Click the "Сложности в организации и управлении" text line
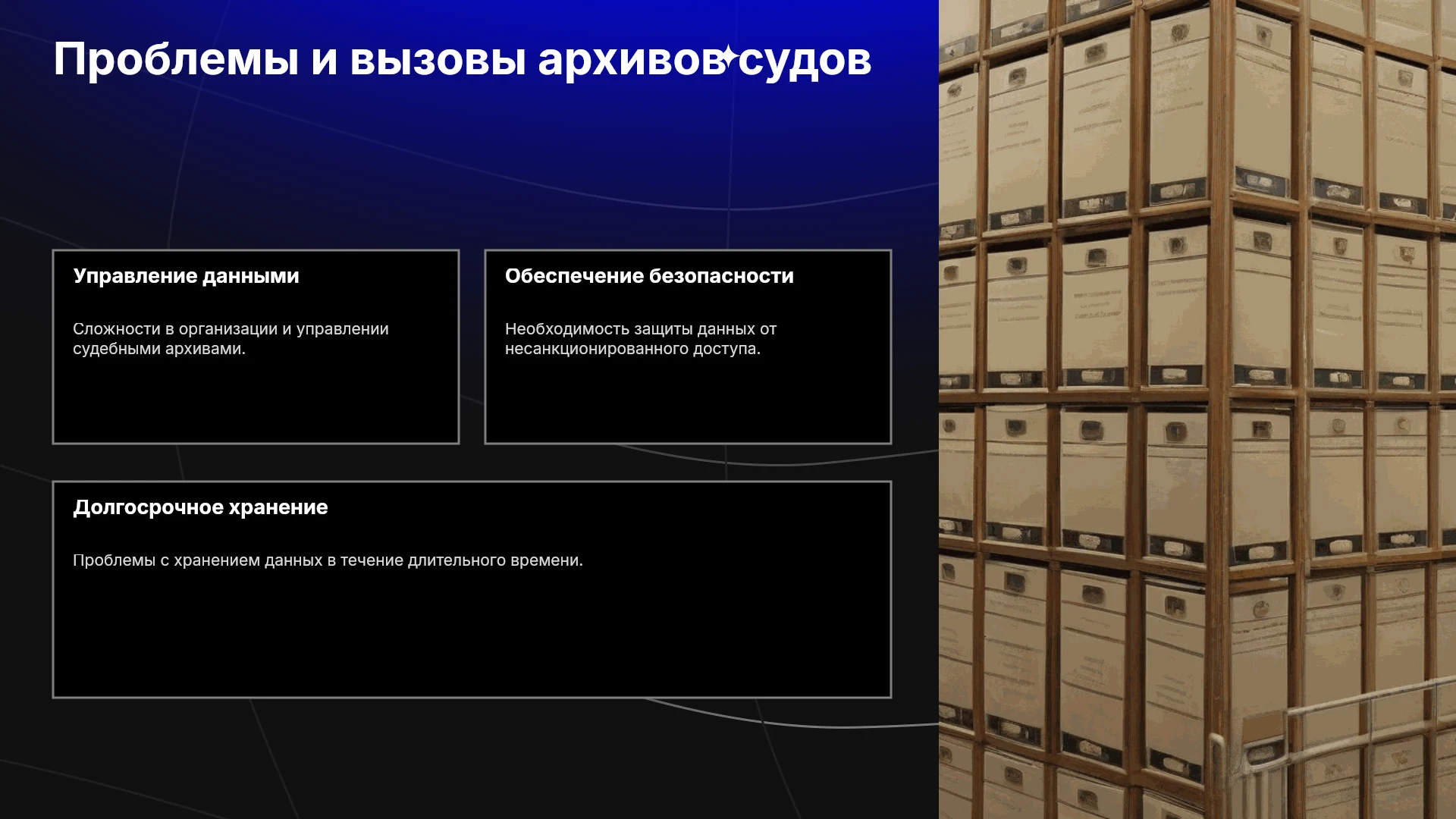1456x819 pixels. [231, 329]
